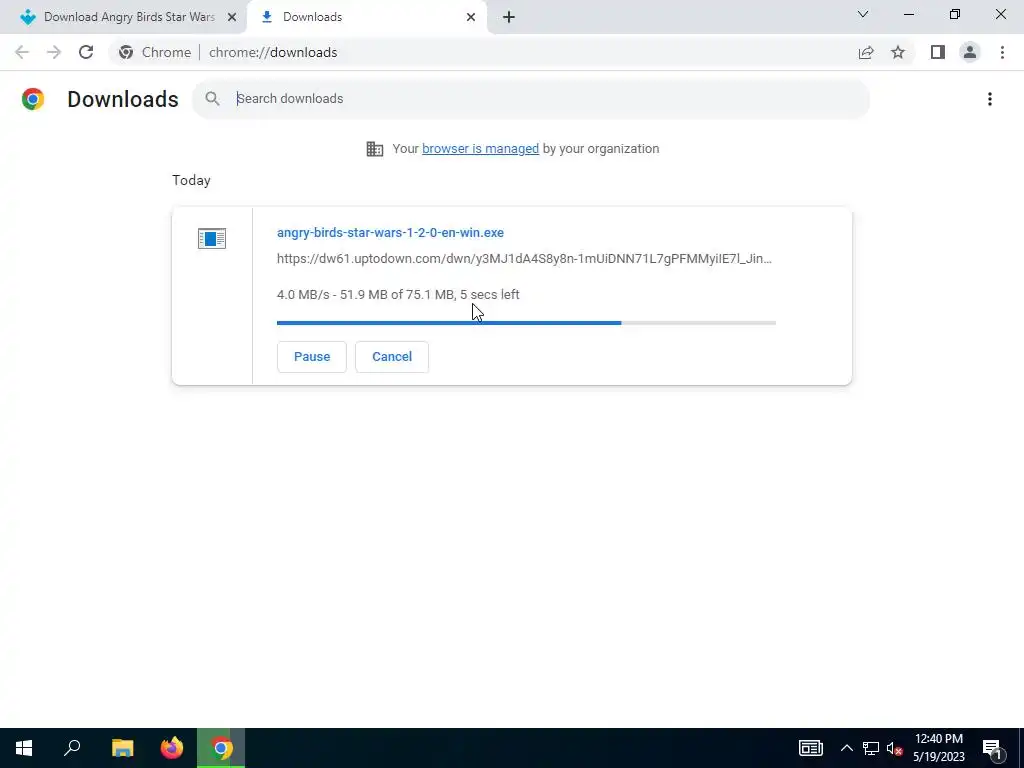Open Chrome's three-dot main menu
Image resolution: width=1024 pixels, height=768 pixels.
(x=1002, y=52)
